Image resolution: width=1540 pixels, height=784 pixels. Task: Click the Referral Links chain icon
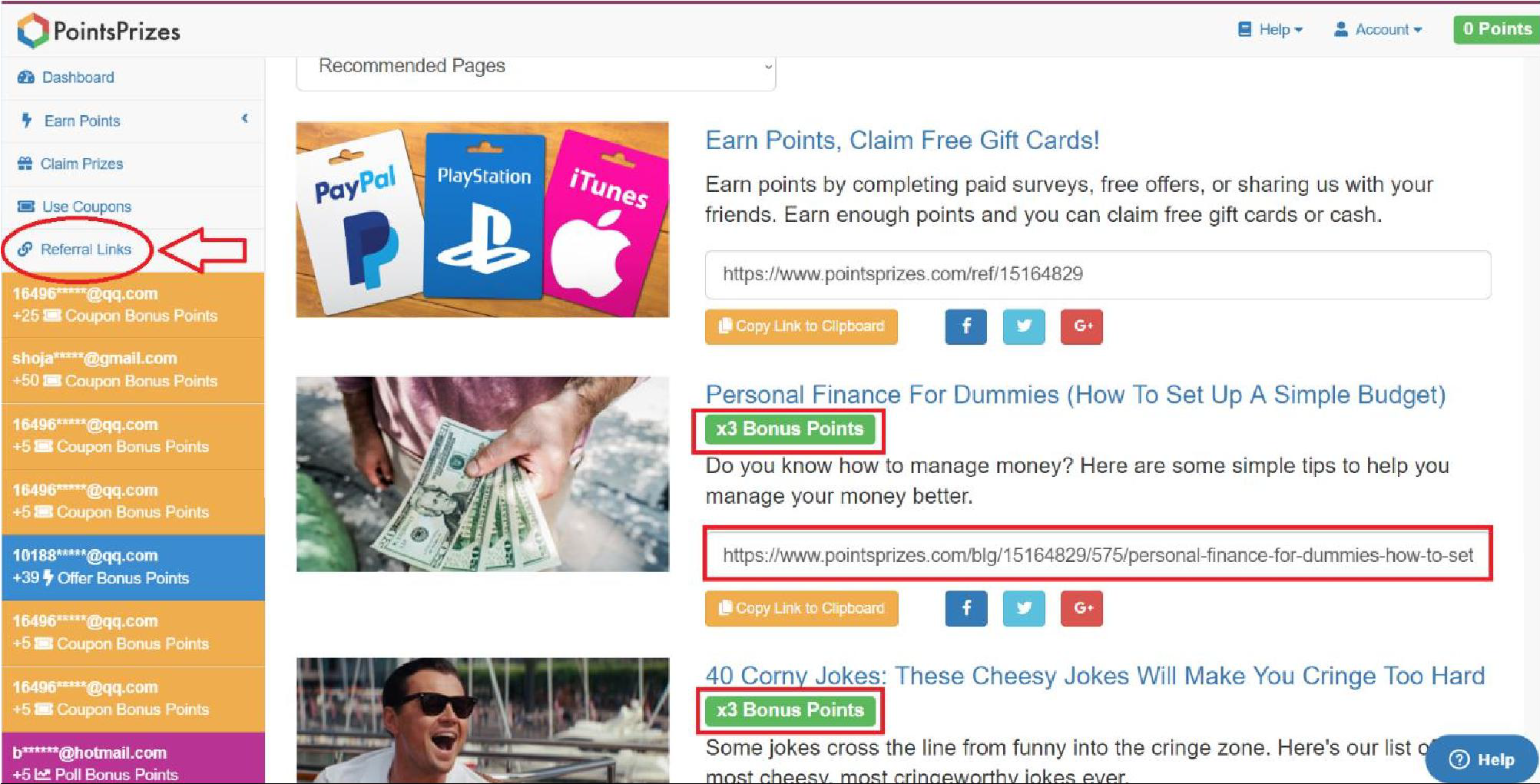click(25, 250)
